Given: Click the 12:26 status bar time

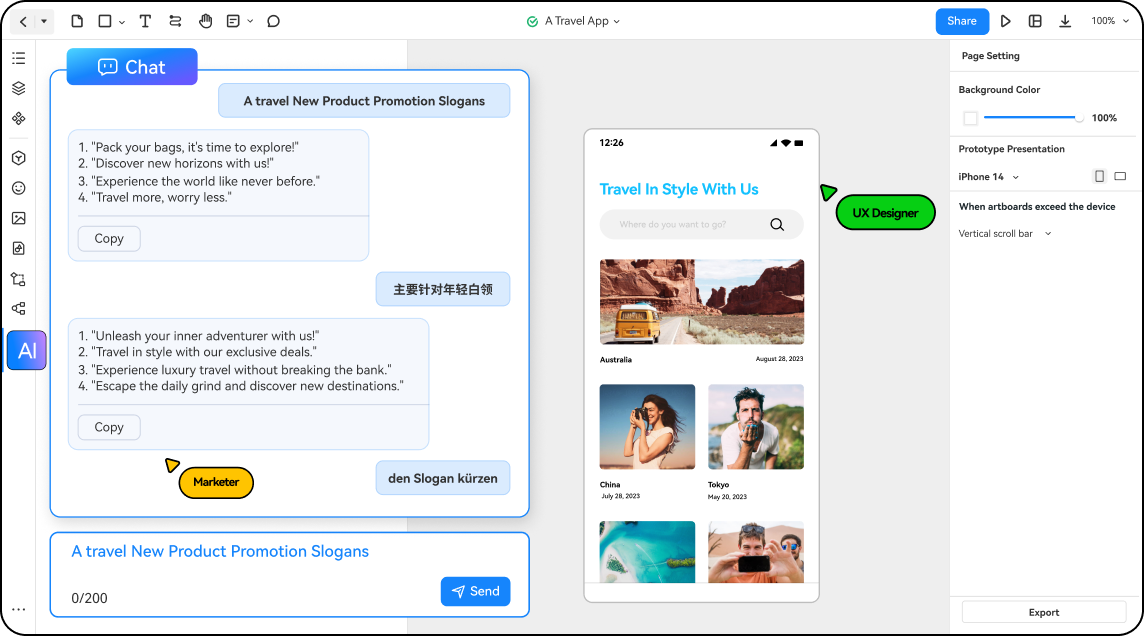Looking at the screenshot, I should (611, 143).
